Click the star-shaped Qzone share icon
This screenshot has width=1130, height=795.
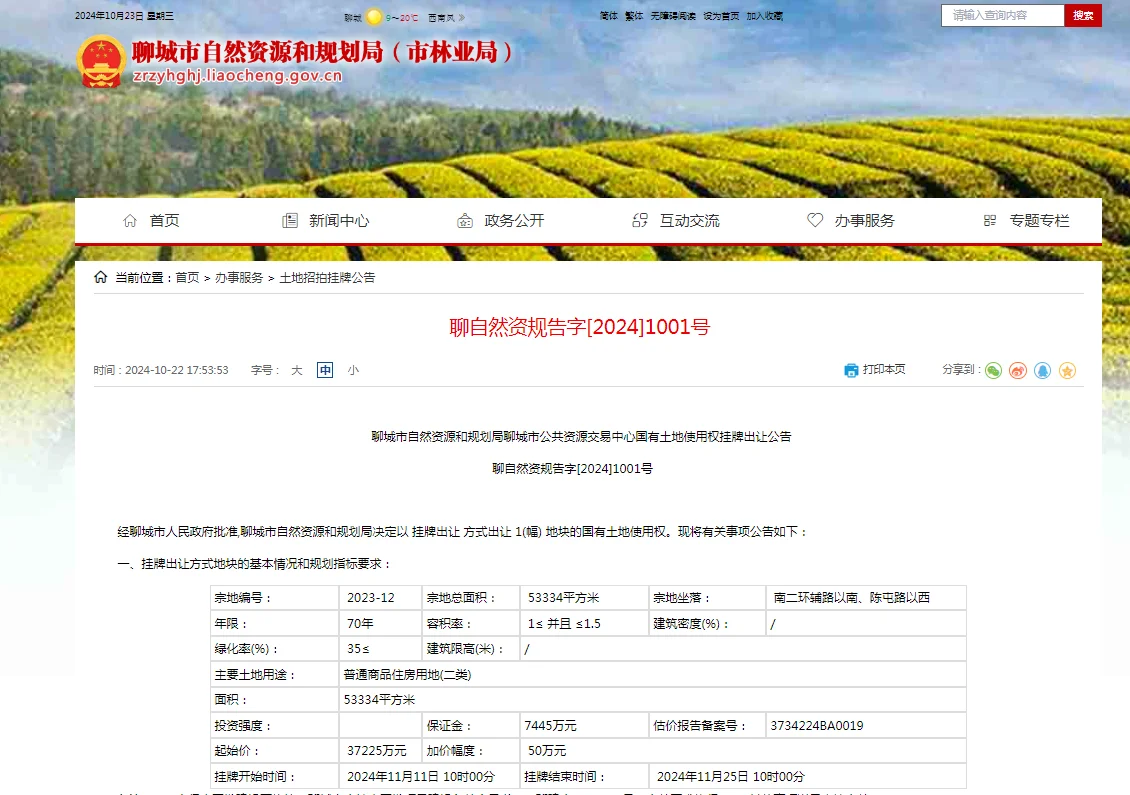pyautogui.click(x=1067, y=370)
